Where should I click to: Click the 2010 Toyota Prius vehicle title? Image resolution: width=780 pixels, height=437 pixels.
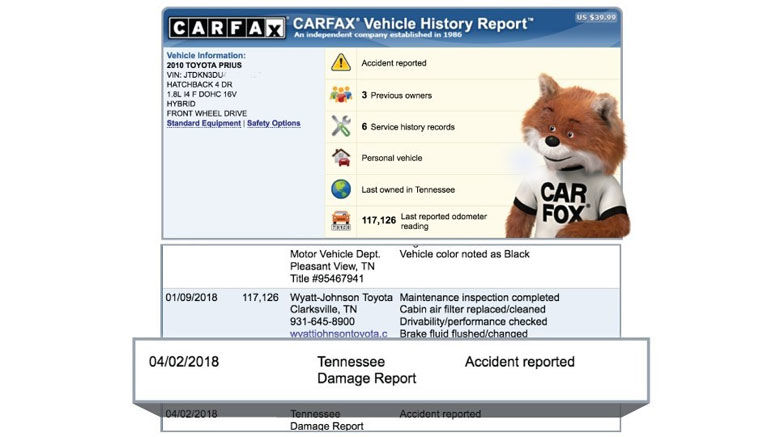click(x=205, y=65)
